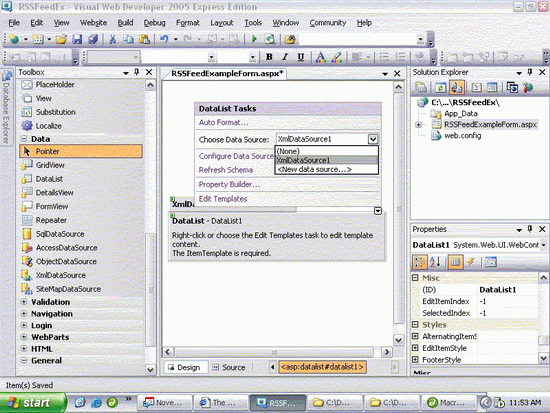Screen dimensions: 550x413
Task: Click the Edit Templates link
Action: (x=223, y=199)
